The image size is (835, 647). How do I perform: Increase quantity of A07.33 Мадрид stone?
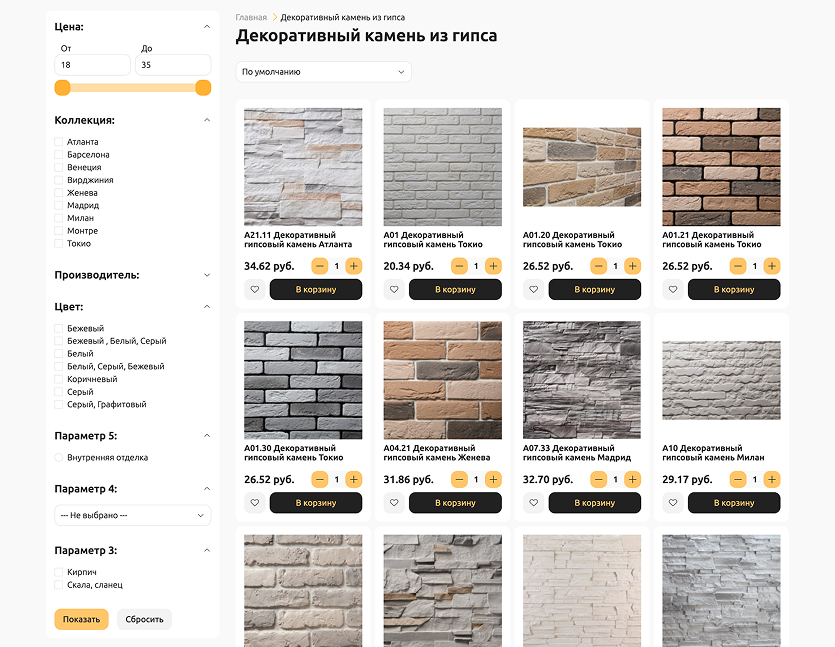[x=632, y=480]
